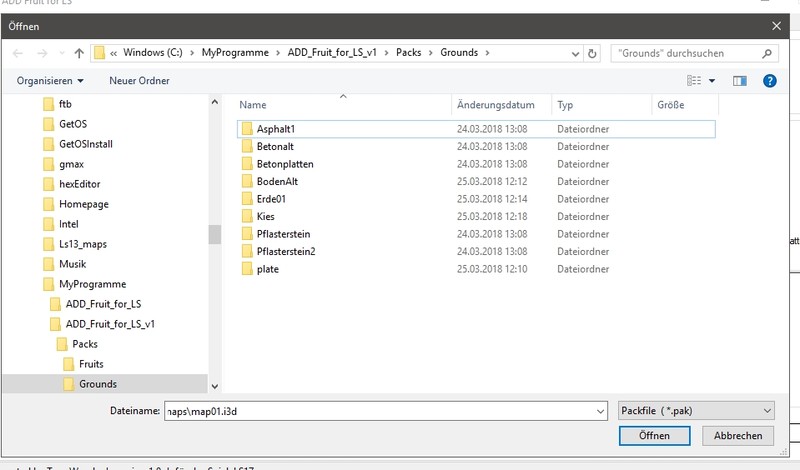Click the Up one level arrow icon
The image size is (800, 470).
click(79, 53)
